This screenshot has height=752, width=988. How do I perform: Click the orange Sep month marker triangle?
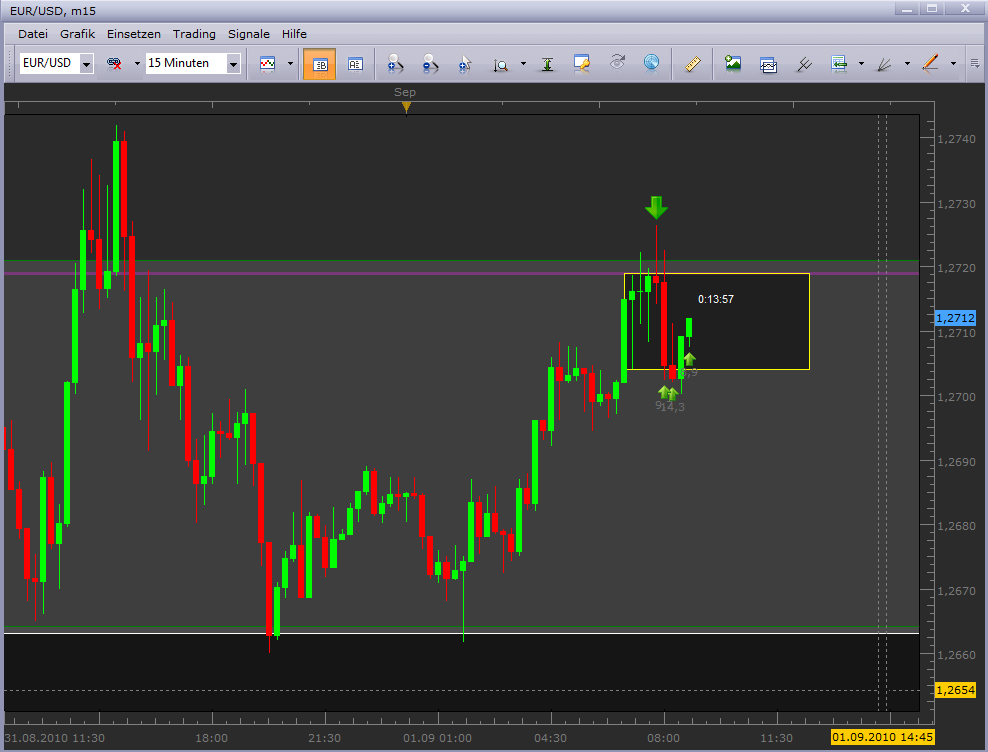click(x=406, y=108)
